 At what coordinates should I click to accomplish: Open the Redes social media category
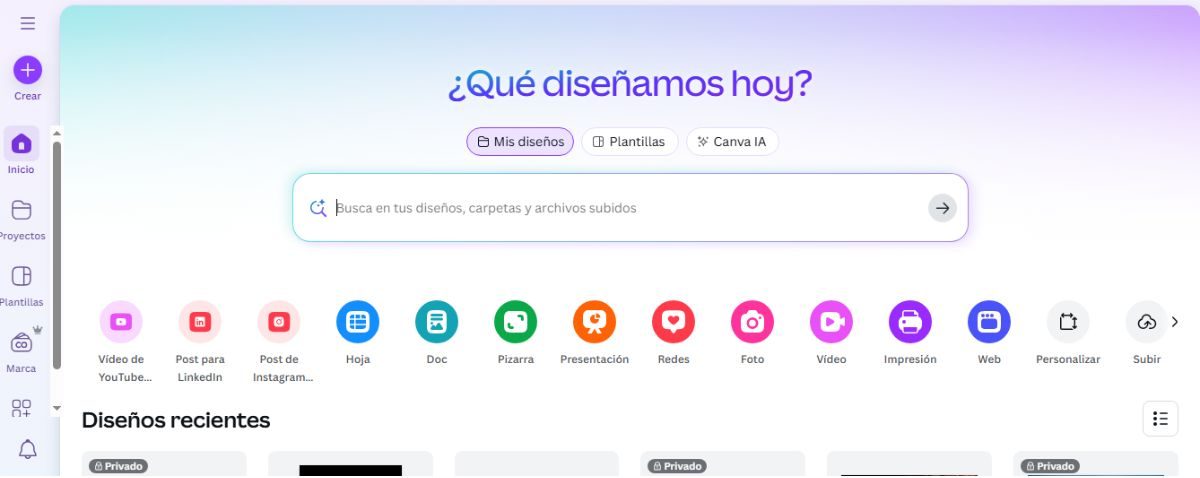[x=673, y=322]
